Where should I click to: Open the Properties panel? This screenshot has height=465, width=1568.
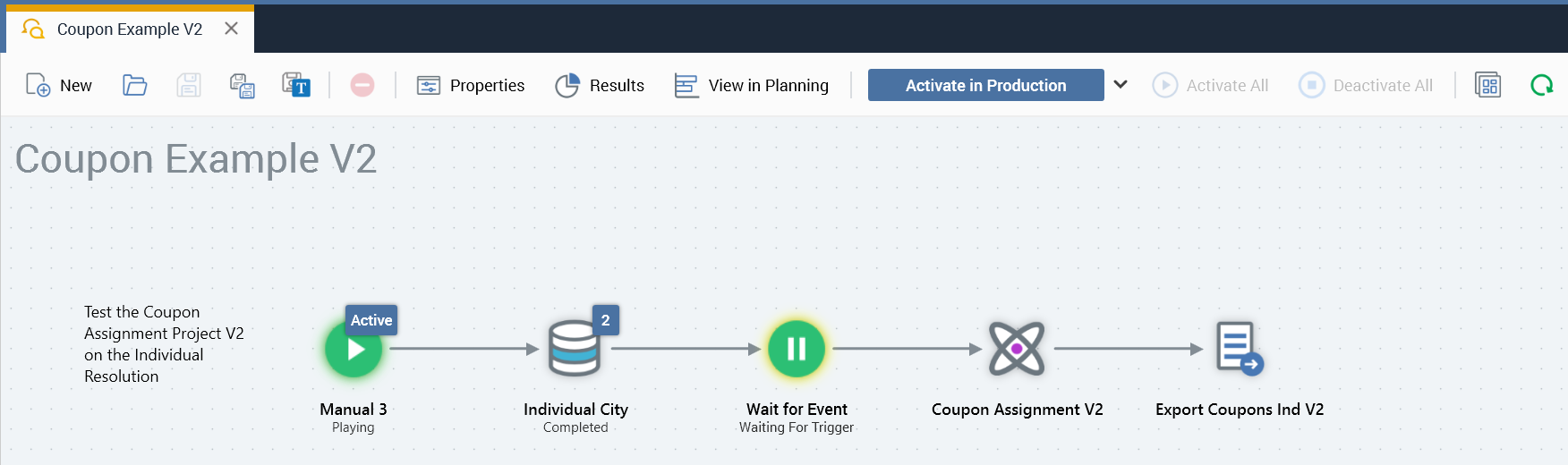471,85
